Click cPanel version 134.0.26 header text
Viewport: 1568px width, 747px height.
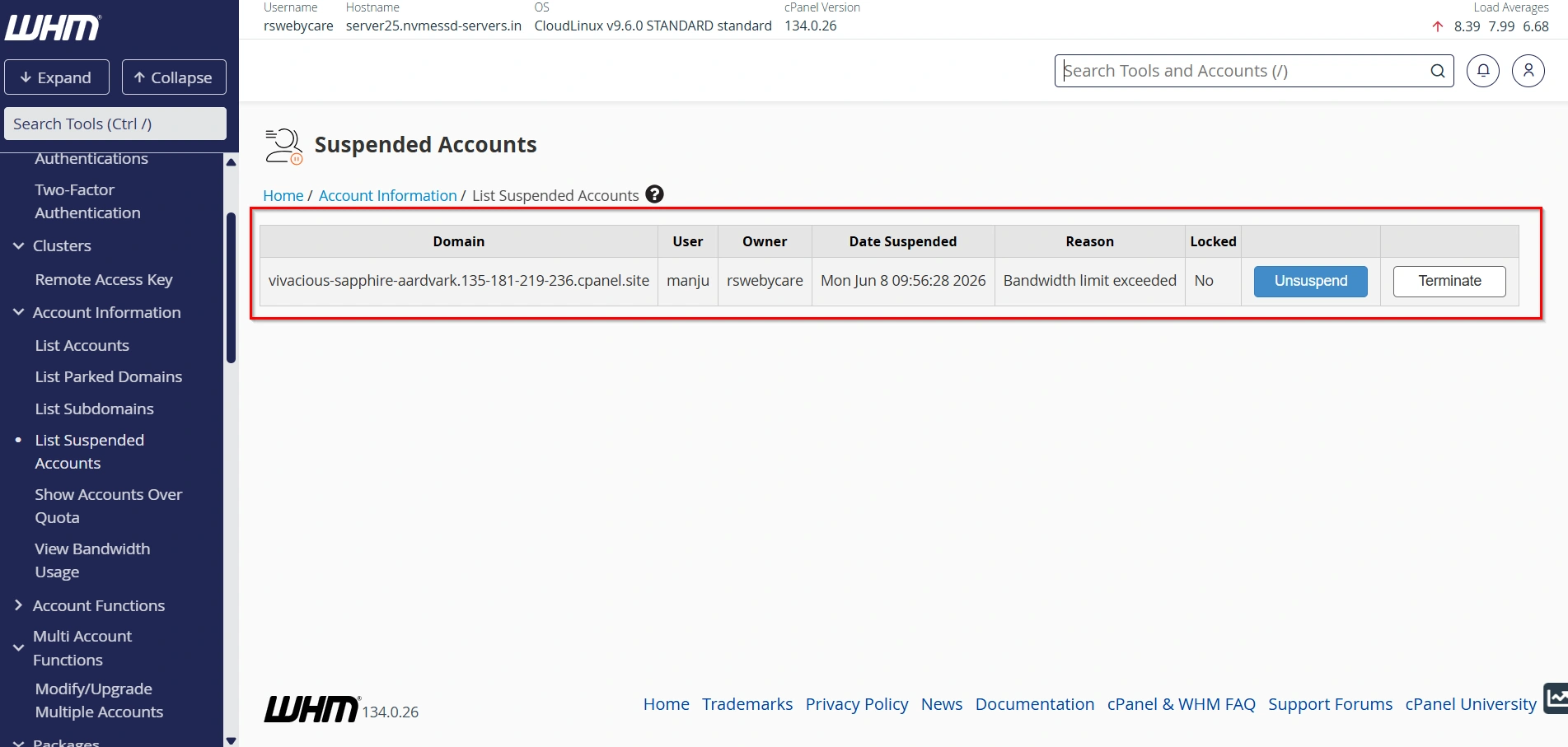810,26
